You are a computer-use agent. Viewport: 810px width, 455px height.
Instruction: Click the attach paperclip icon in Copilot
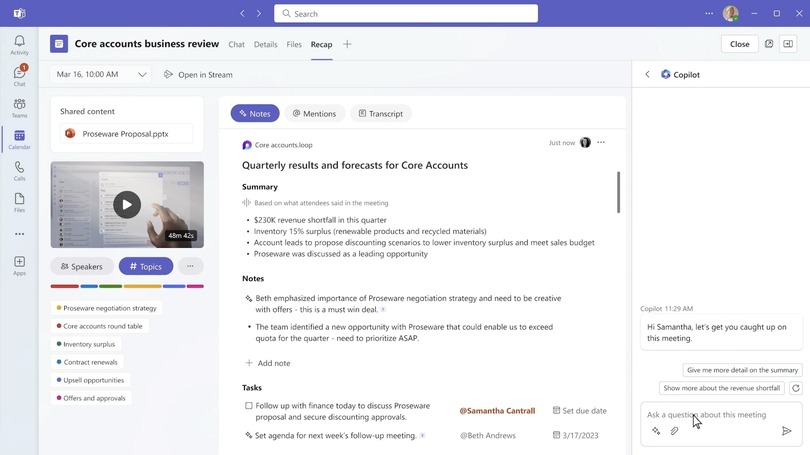(675, 431)
